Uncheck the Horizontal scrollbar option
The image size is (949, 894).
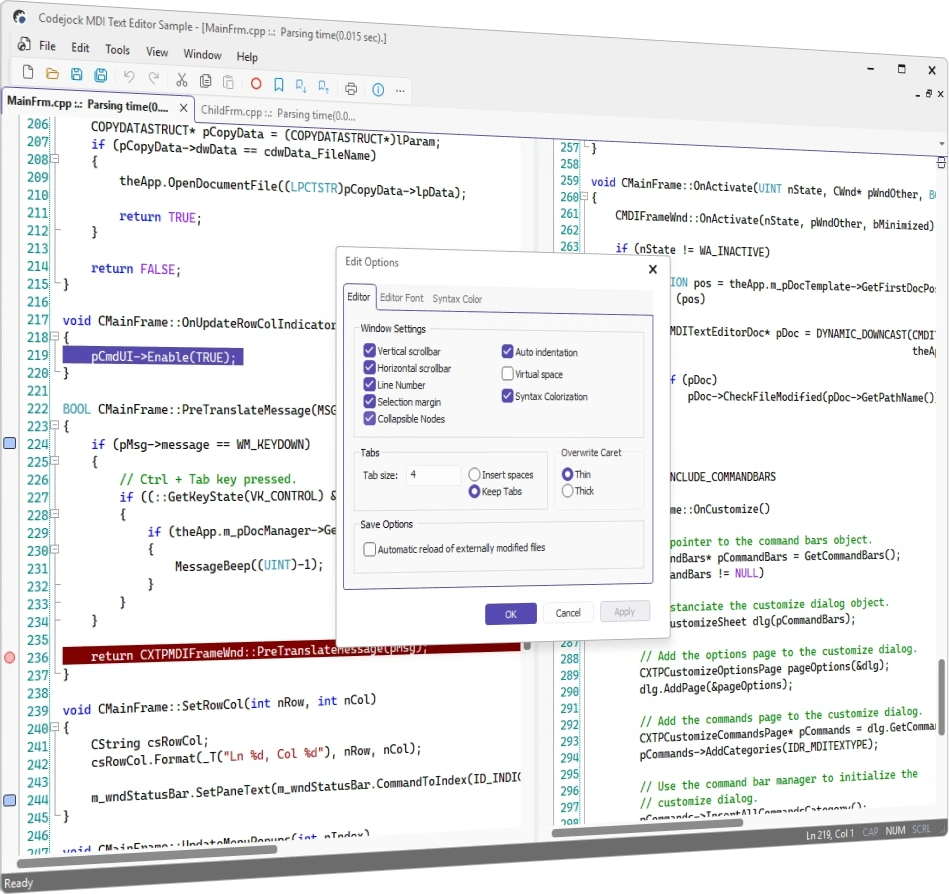tap(369, 367)
